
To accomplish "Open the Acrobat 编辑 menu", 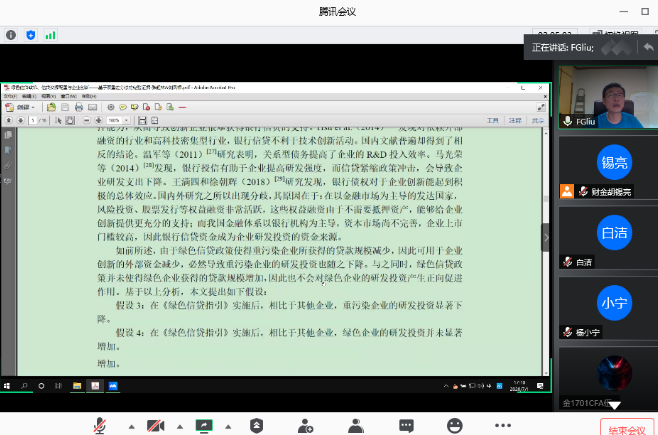I will (x=29, y=96).
